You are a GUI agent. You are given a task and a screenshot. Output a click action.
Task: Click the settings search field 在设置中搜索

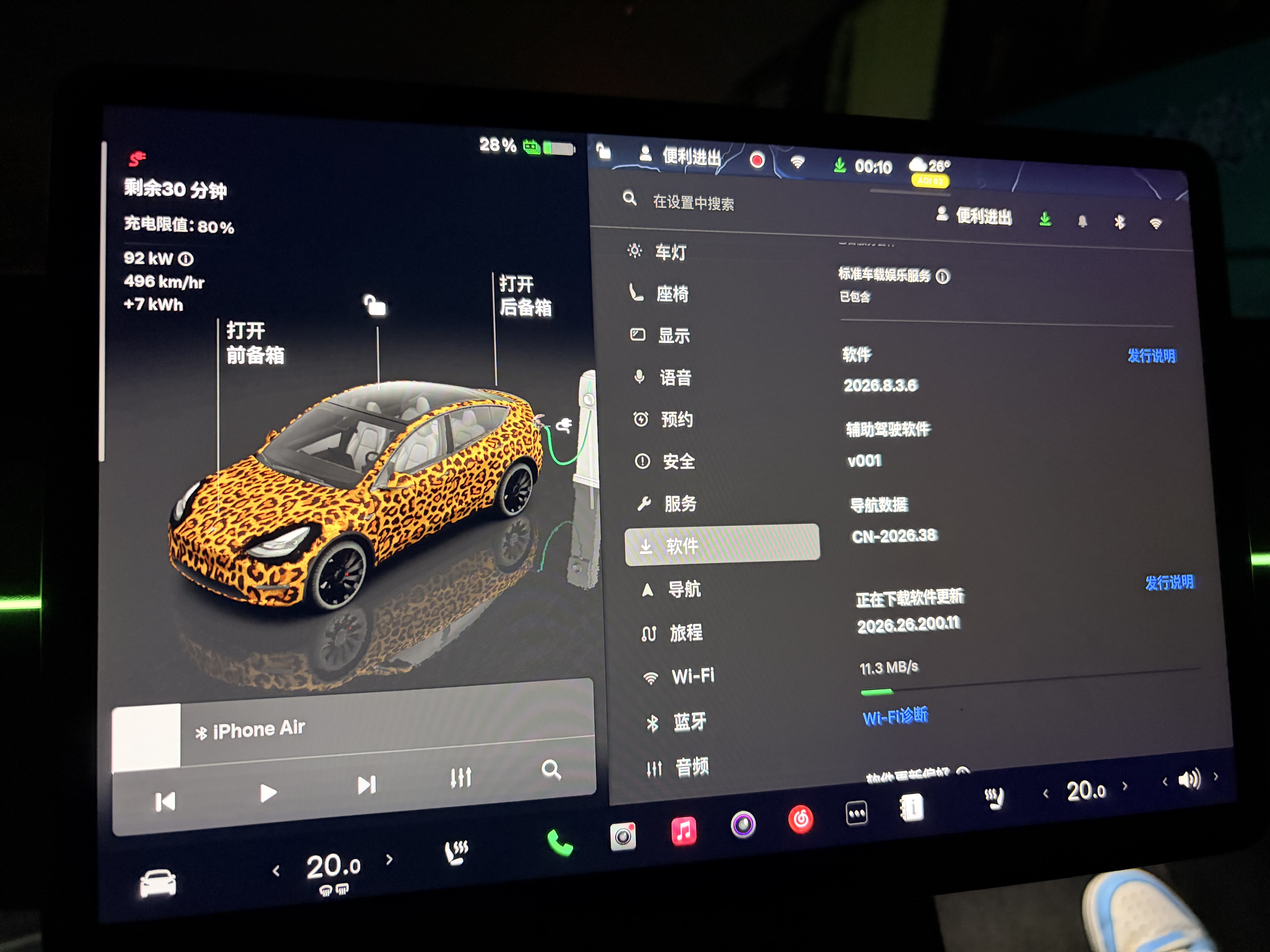click(x=693, y=203)
